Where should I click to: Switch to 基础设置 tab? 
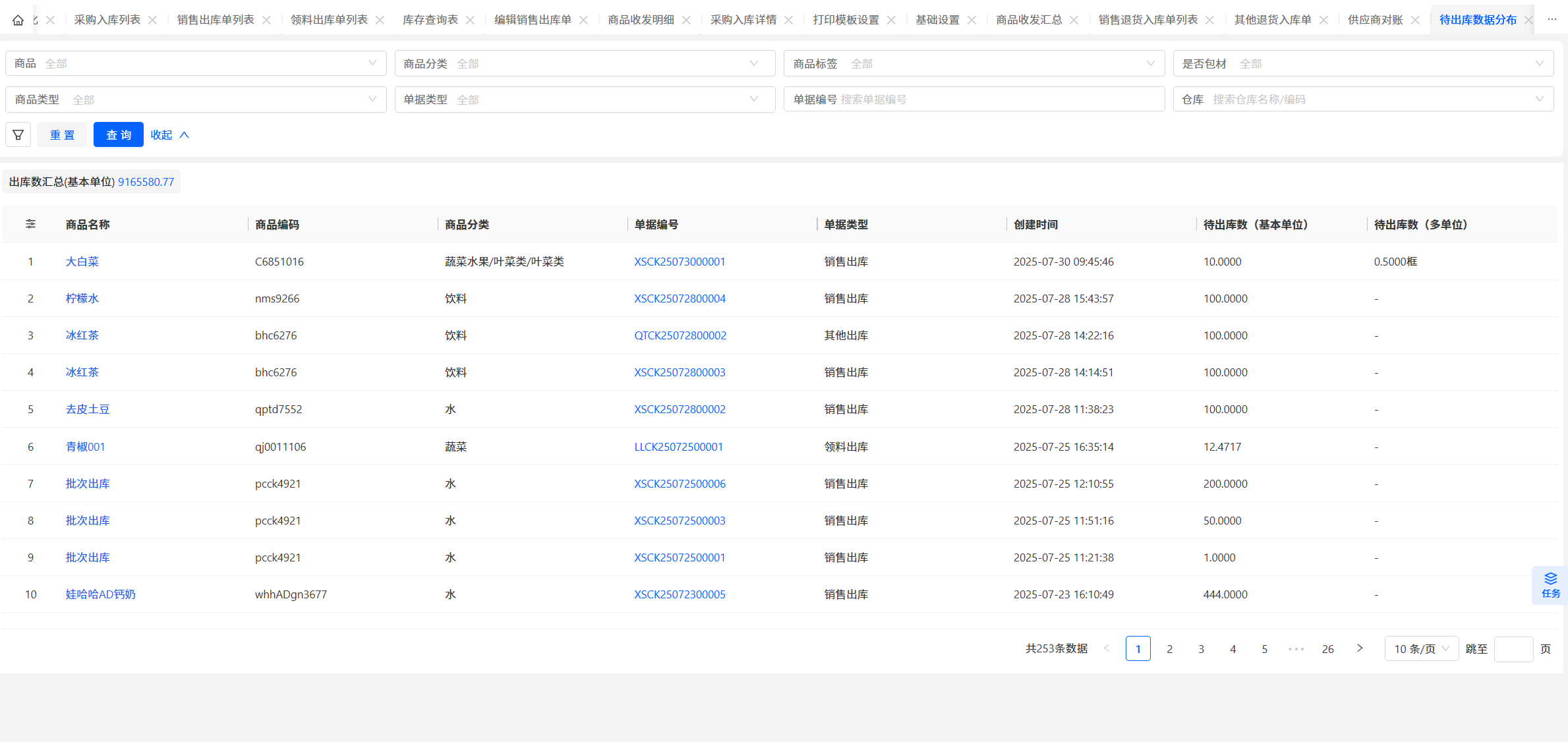point(937,20)
